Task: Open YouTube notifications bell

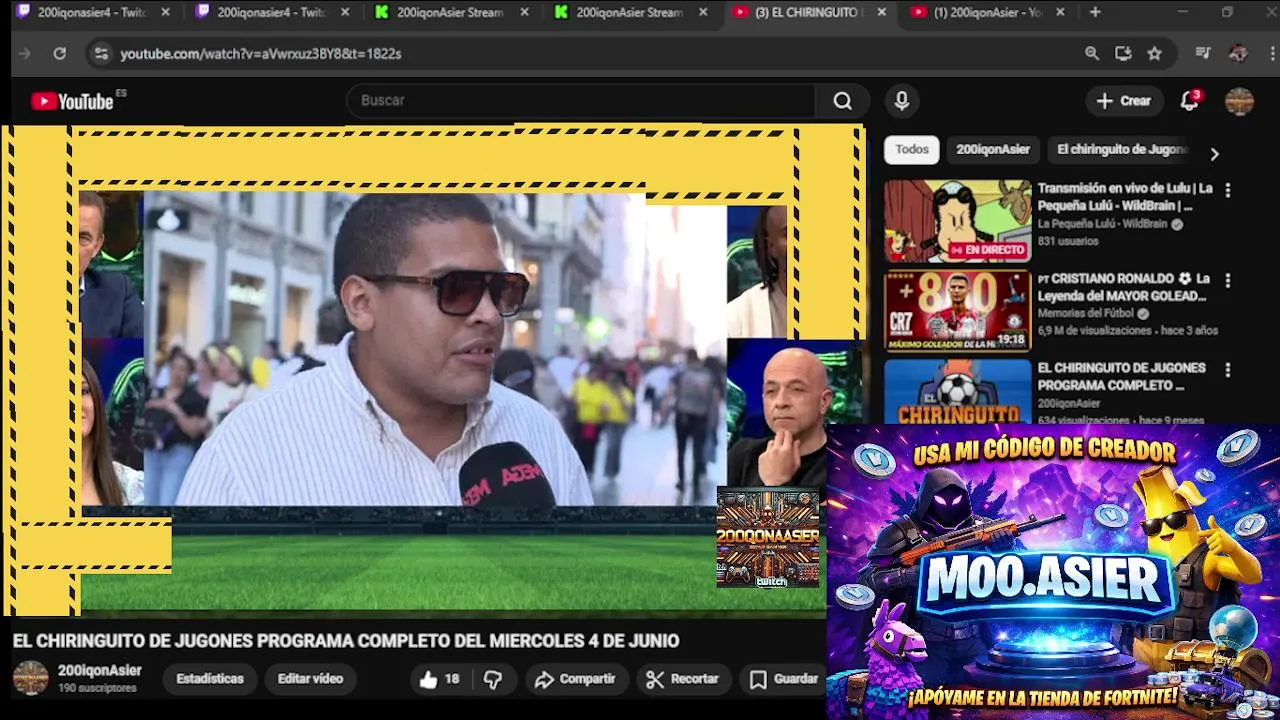Action: (x=1189, y=101)
